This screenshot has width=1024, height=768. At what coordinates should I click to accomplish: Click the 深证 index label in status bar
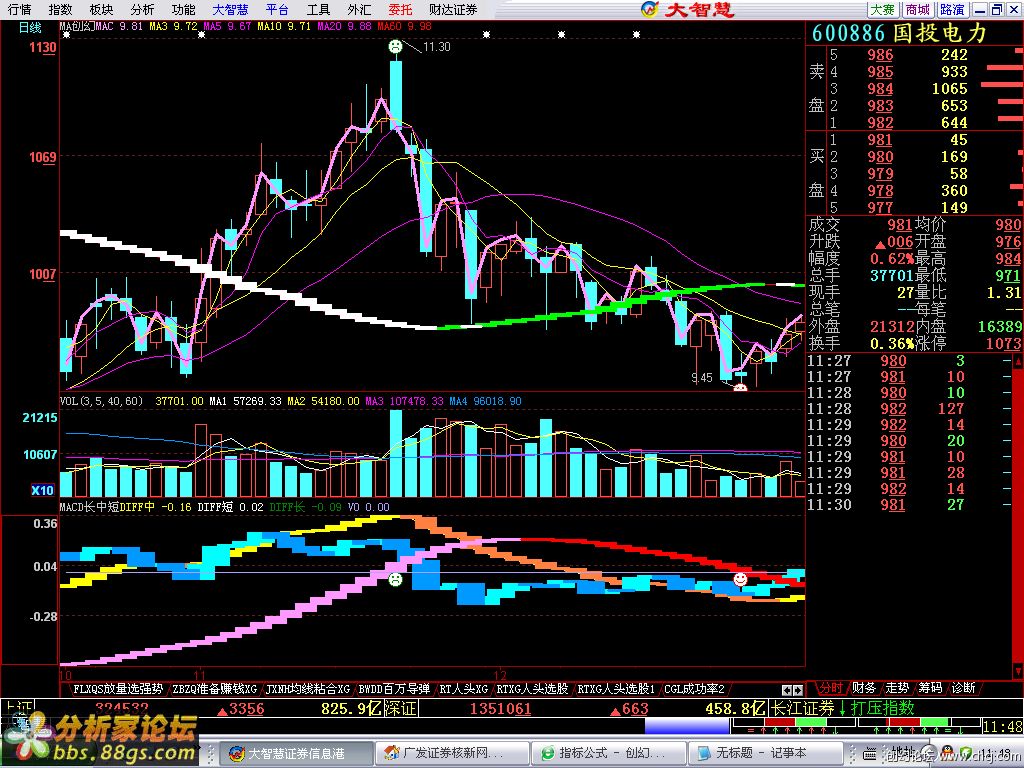point(400,709)
